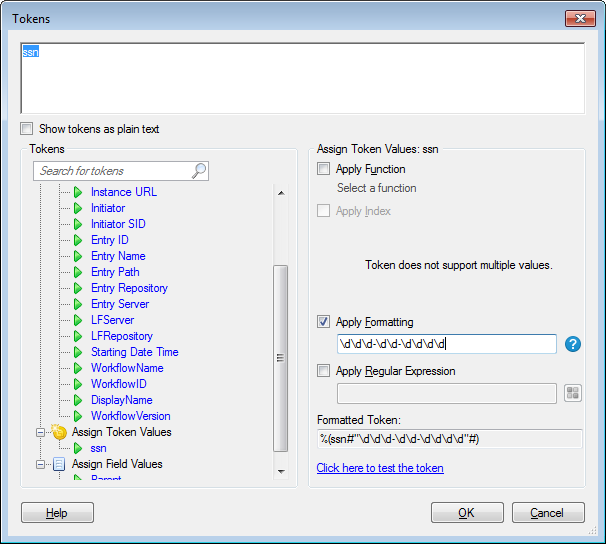Image resolution: width=606 pixels, height=544 pixels.
Task: Click the Assign Field Values document icon
Action: click(59, 464)
